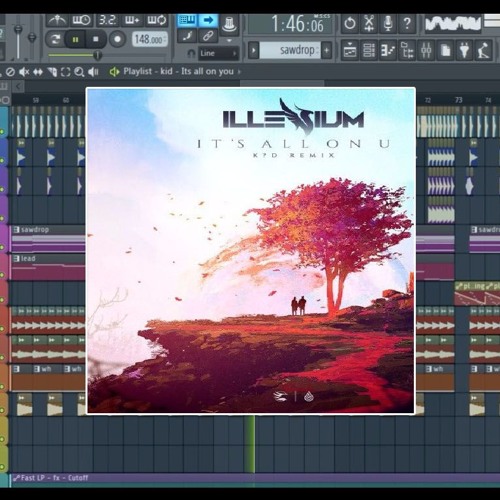500x500 pixels.
Task: Expand arrow after playlist title
Action: pos(239,72)
